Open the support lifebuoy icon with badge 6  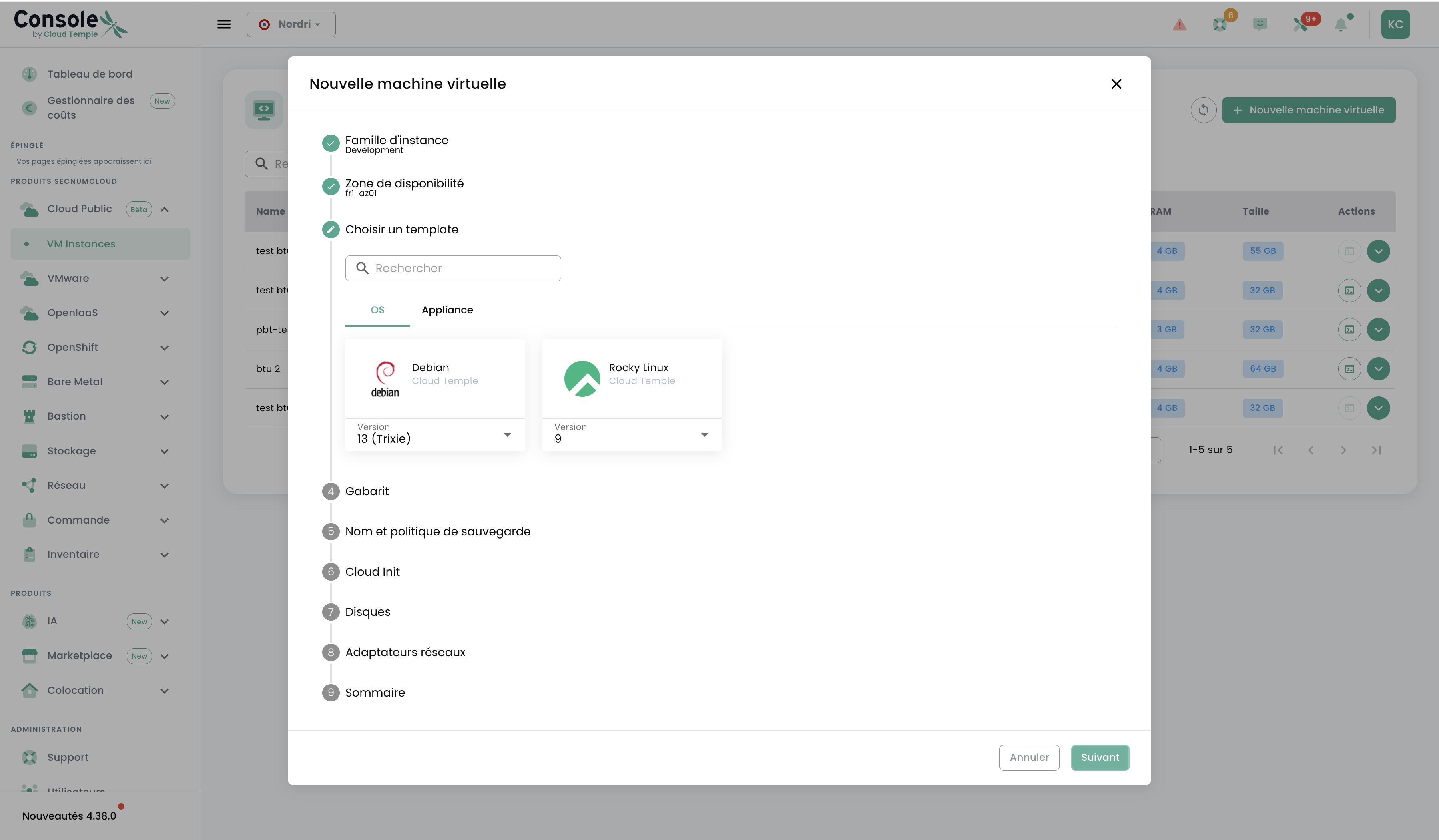[x=1220, y=24]
